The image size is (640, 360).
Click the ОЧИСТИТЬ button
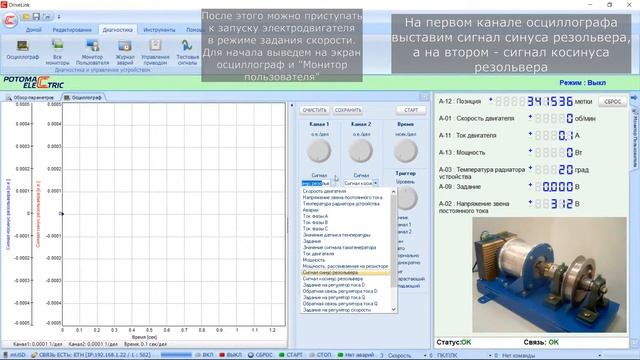click(314, 110)
